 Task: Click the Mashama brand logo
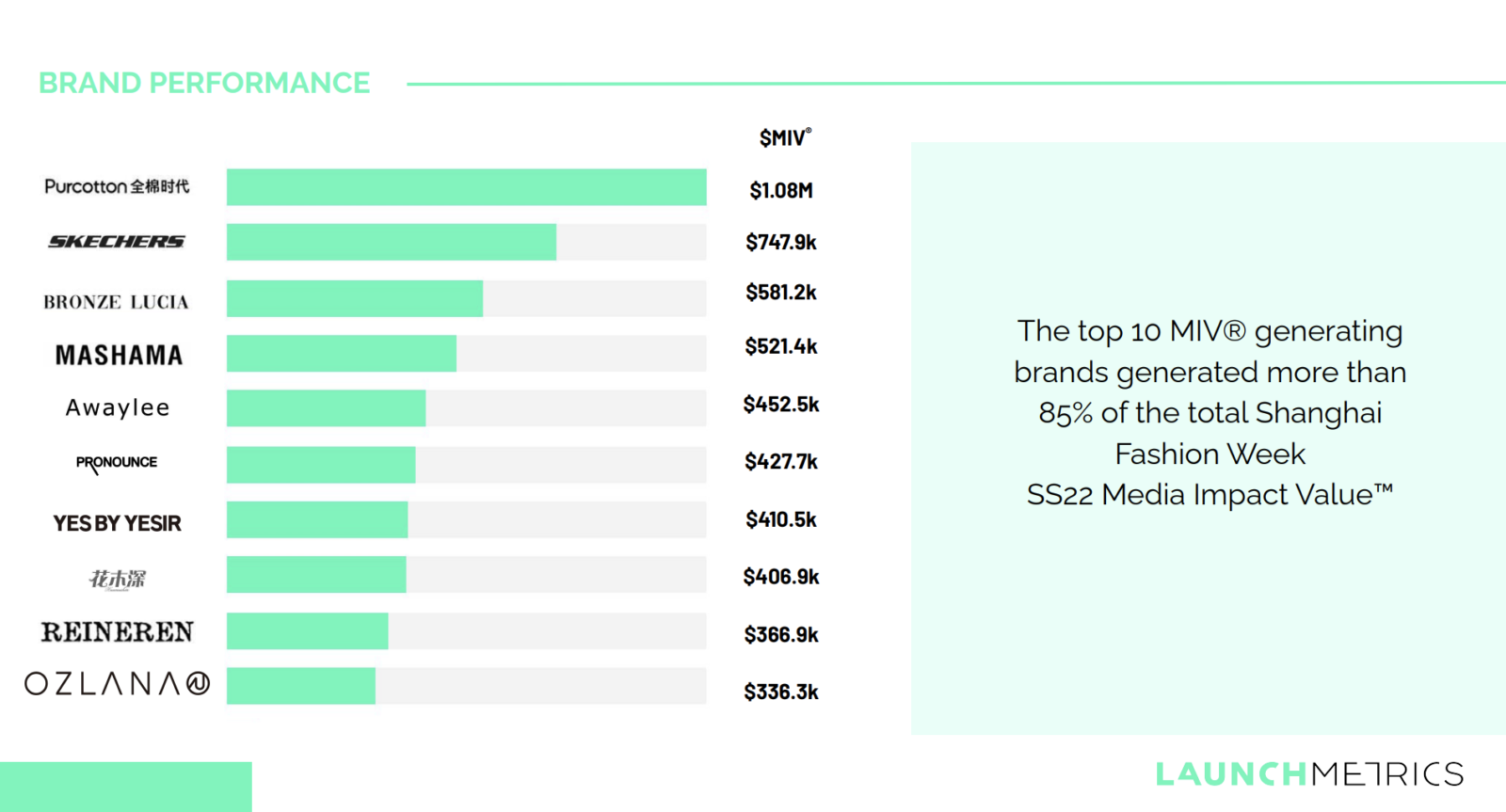(119, 355)
